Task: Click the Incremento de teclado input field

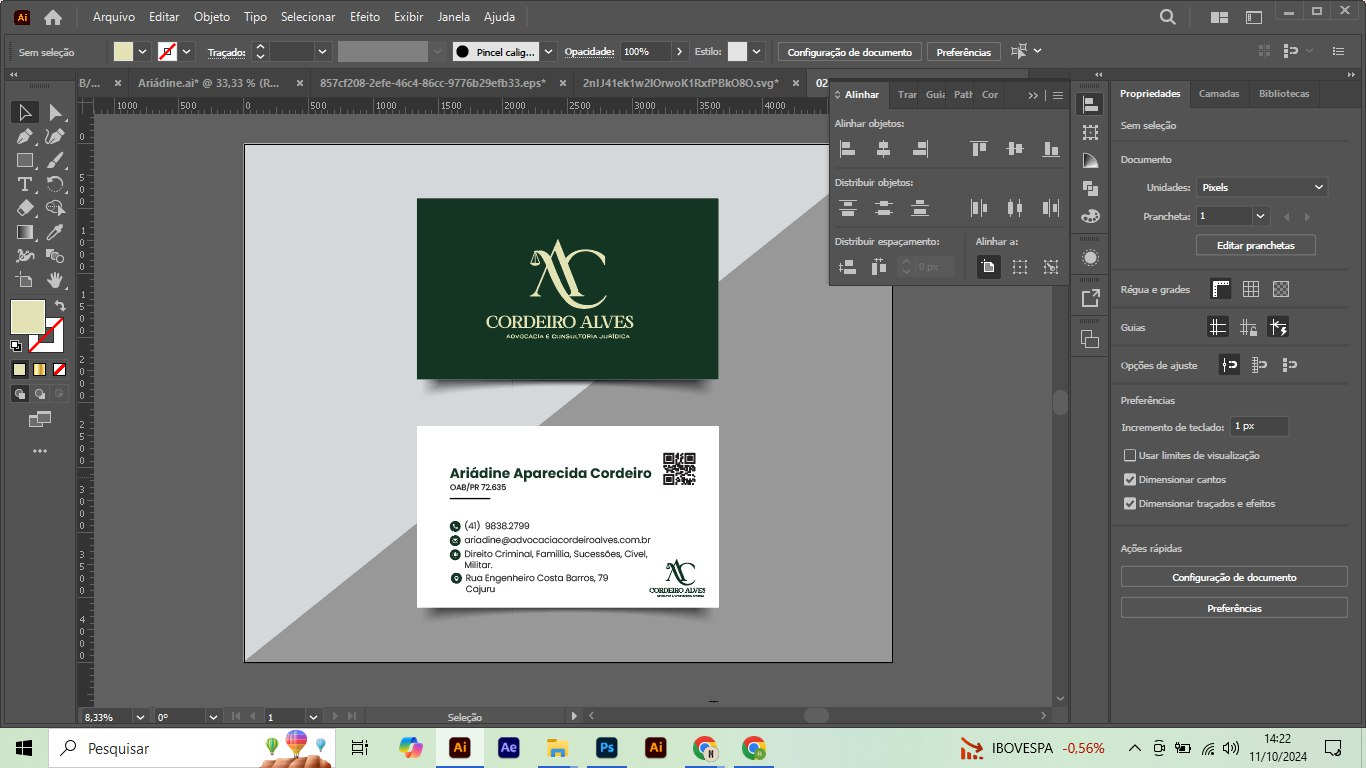Action: click(x=1259, y=426)
